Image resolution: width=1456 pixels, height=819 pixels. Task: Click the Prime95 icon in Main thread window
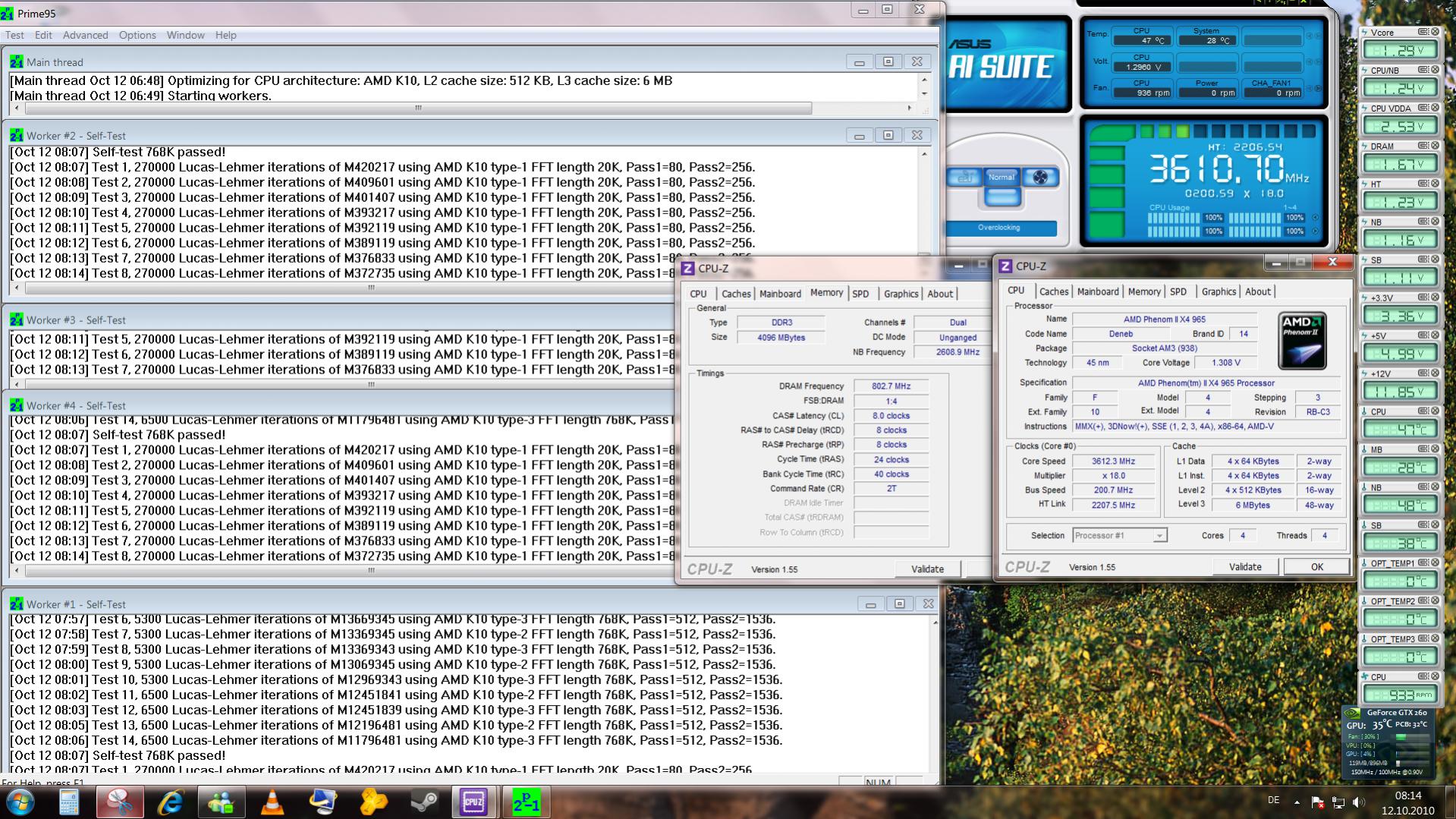tap(17, 62)
